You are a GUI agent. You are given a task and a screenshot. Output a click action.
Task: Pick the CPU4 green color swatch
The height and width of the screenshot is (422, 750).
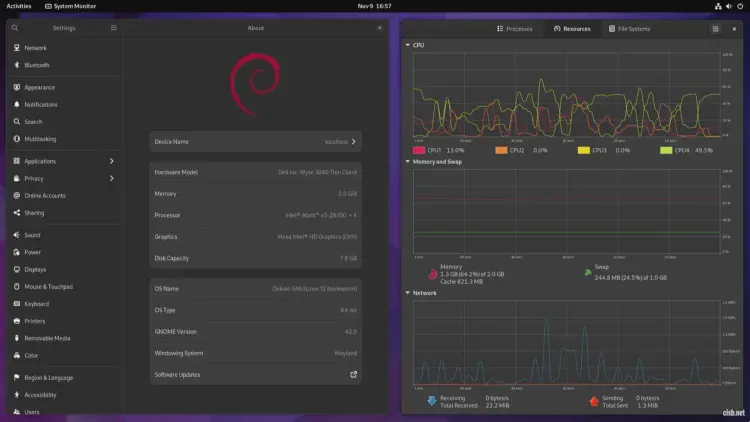tap(666, 150)
